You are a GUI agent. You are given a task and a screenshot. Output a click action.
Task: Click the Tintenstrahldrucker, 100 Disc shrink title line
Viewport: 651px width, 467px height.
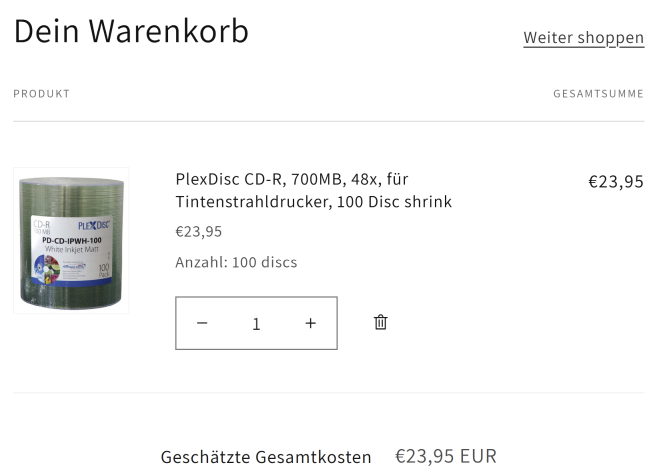pos(313,202)
